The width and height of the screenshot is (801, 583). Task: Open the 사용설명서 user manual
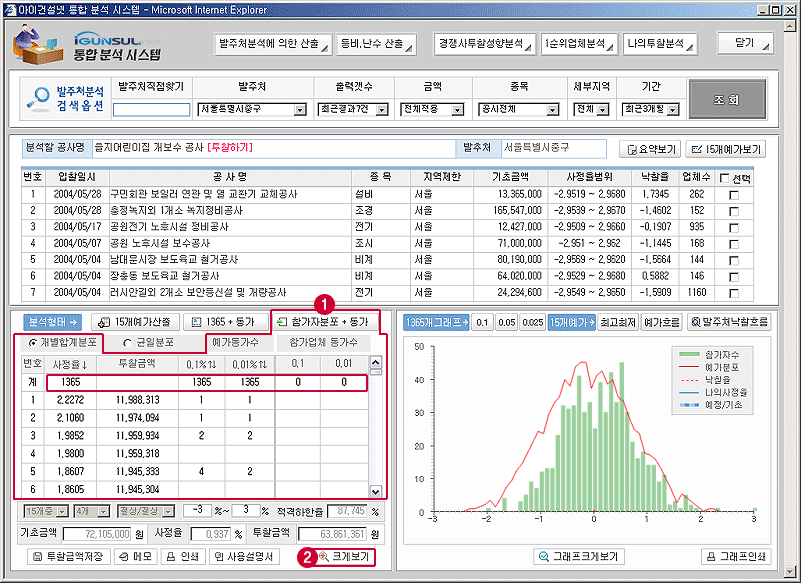pos(244,556)
